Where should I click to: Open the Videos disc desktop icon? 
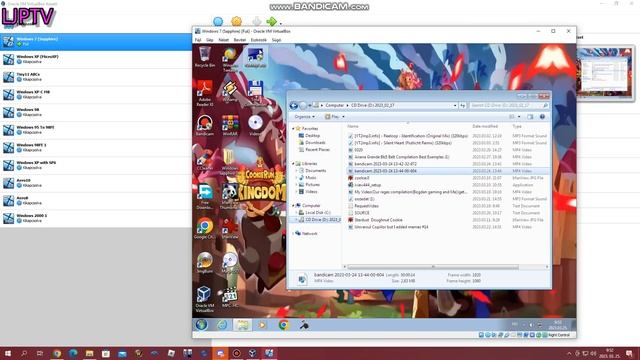pyautogui.click(x=255, y=125)
